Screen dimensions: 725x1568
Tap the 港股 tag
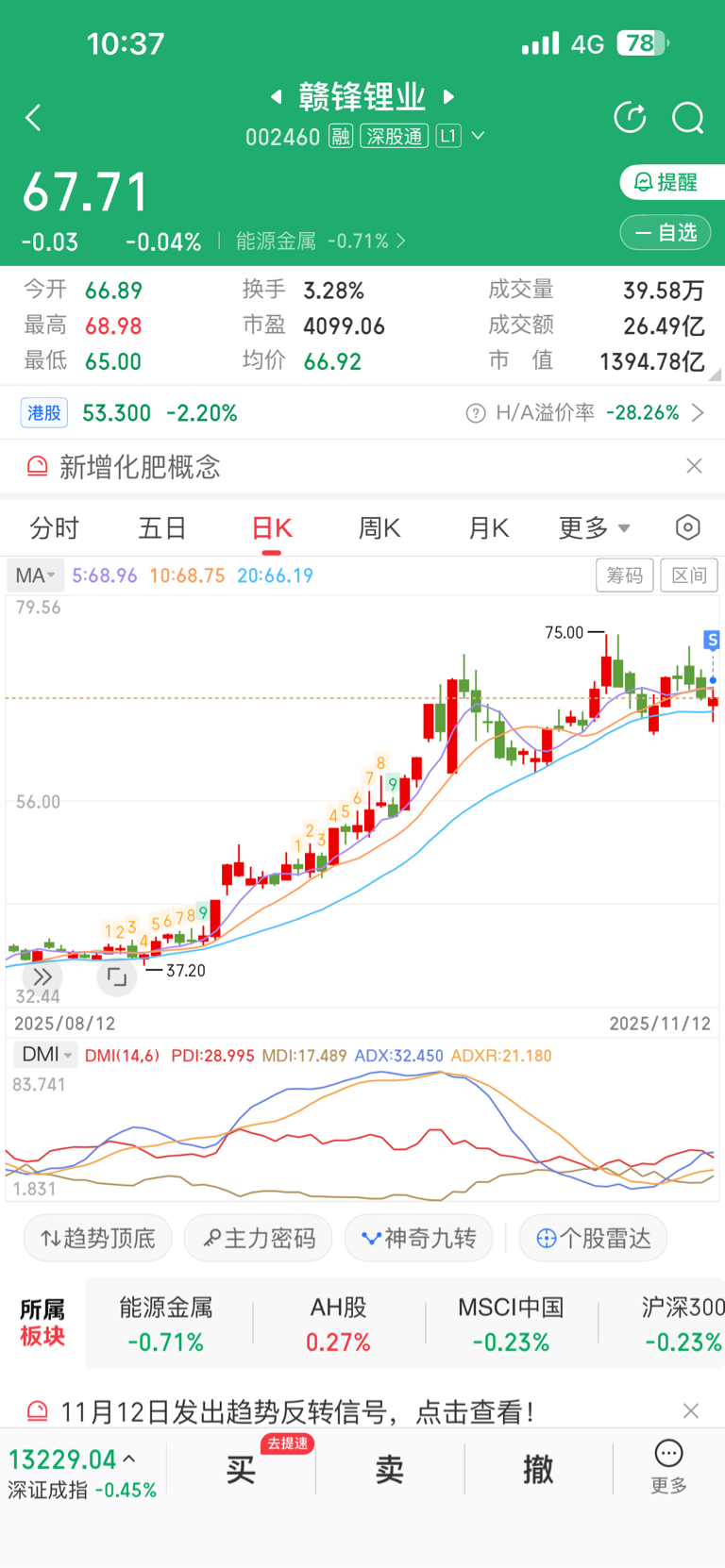pyautogui.click(x=44, y=413)
